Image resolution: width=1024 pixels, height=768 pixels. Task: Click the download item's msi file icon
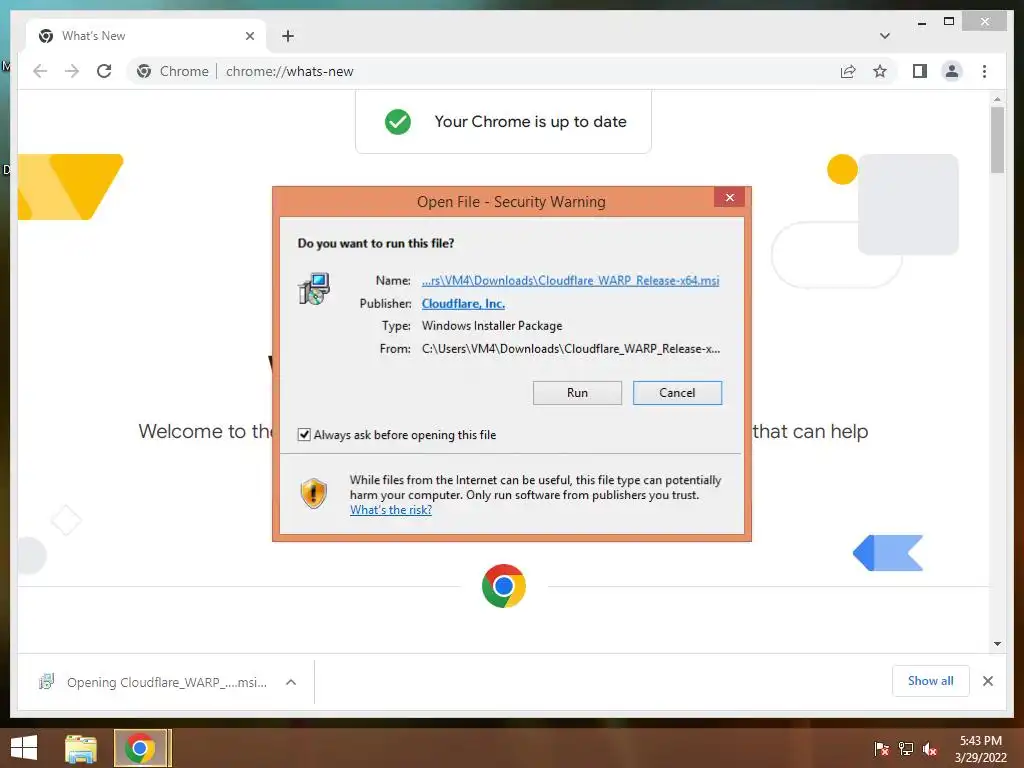point(46,682)
